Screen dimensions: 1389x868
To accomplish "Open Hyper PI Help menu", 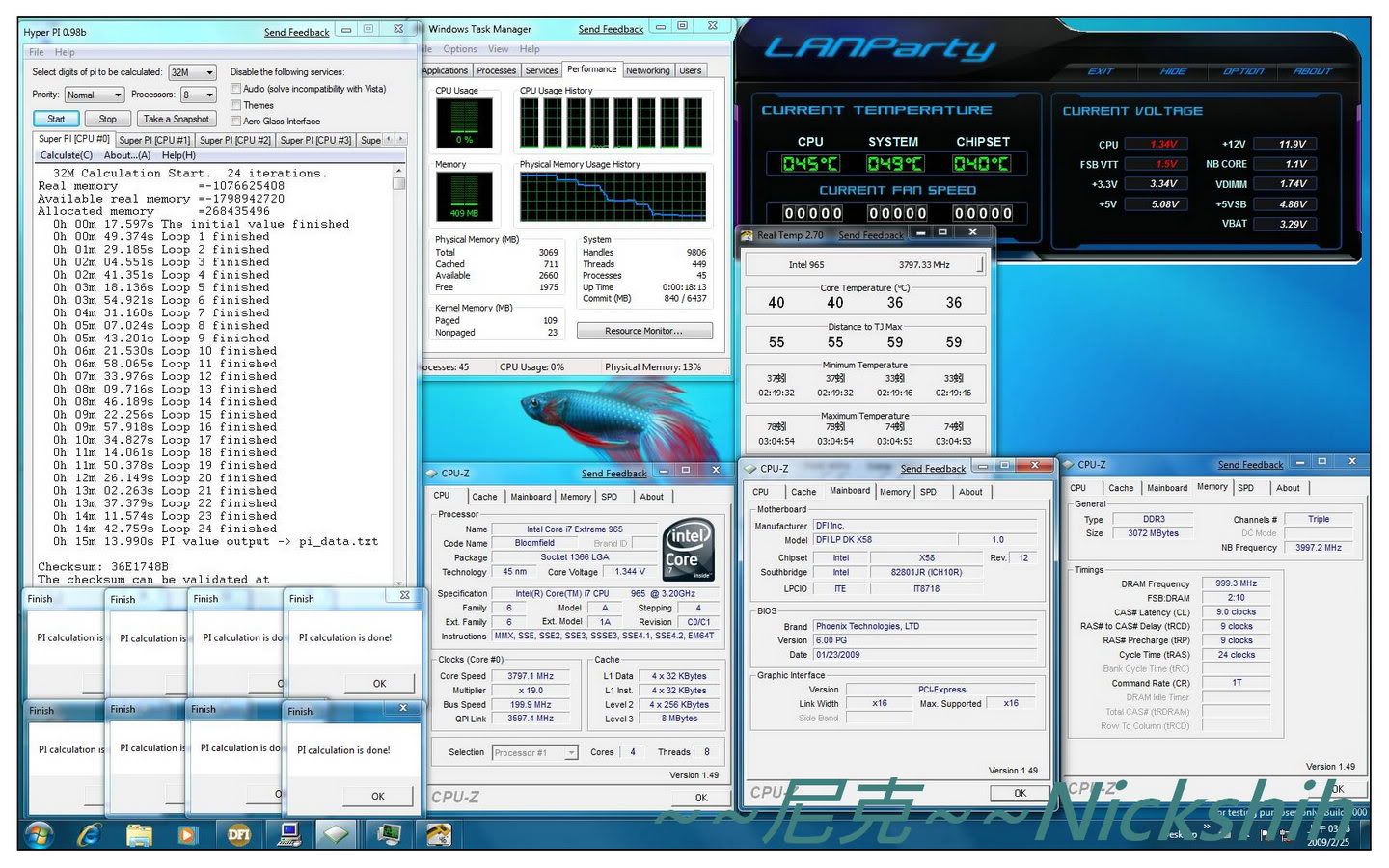I will [65, 52].
